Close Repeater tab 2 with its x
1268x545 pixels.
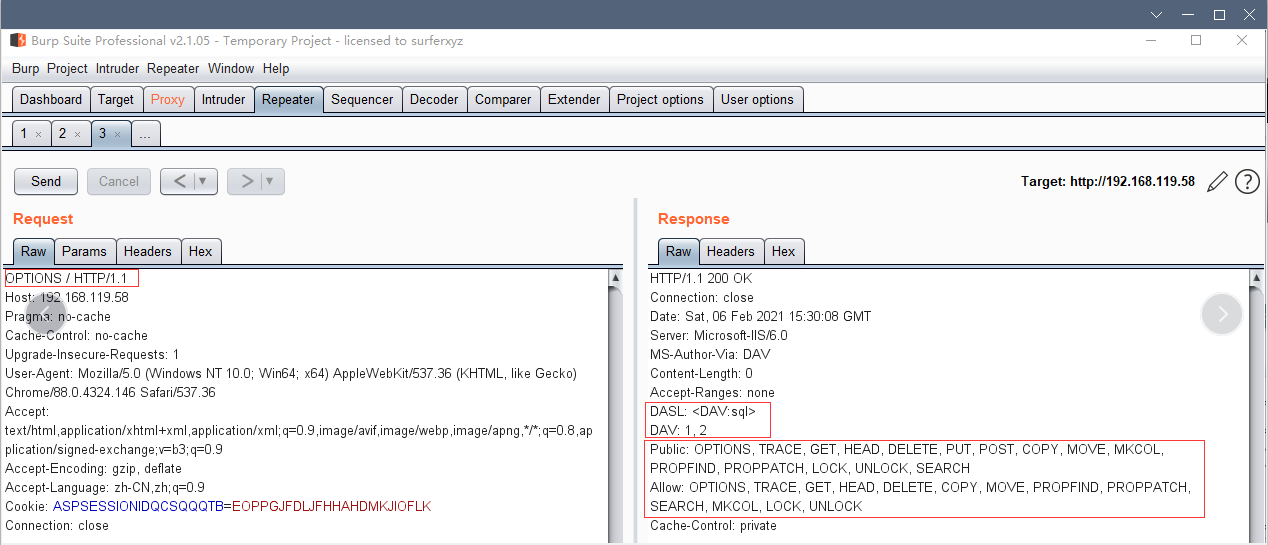(77, 134)
